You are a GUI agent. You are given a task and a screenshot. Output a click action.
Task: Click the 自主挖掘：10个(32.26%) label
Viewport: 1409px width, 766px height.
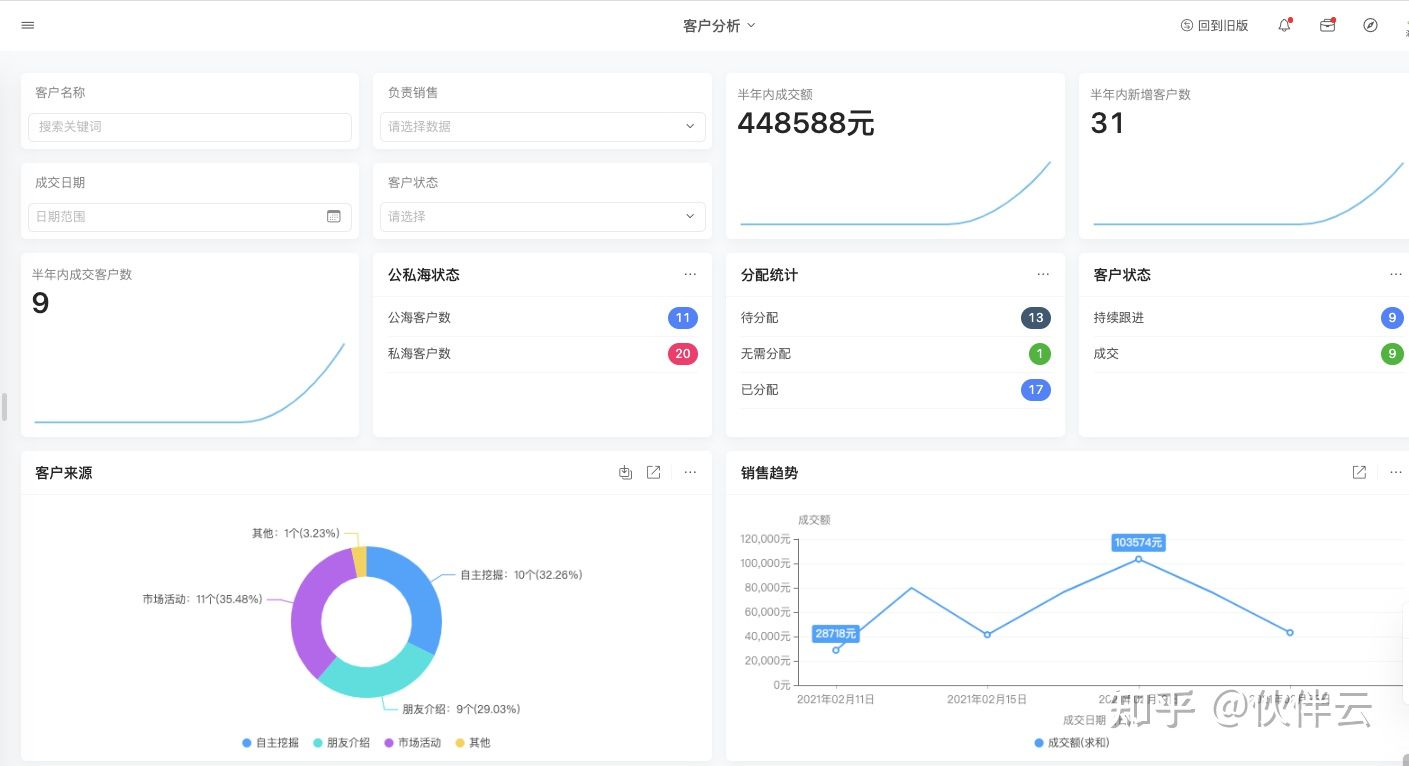521,575
